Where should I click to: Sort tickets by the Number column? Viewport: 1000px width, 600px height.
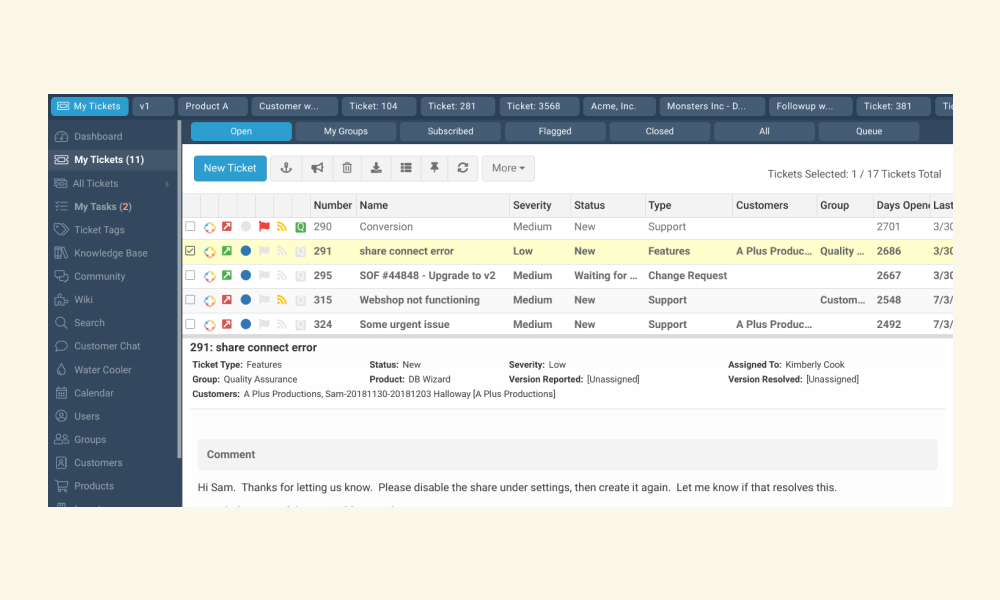click(333, 205)
